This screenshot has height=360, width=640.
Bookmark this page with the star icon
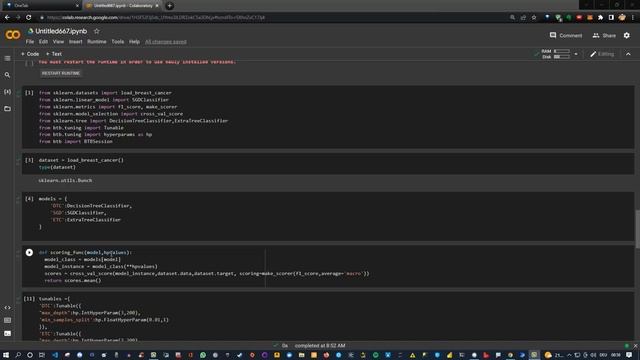[534, 18]
